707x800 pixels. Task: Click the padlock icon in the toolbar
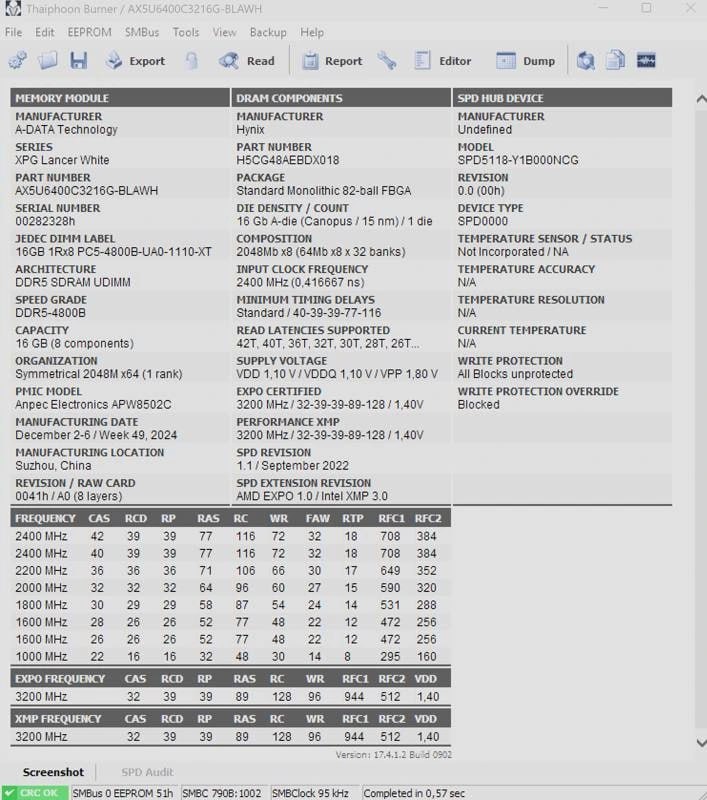coord(192,61)
